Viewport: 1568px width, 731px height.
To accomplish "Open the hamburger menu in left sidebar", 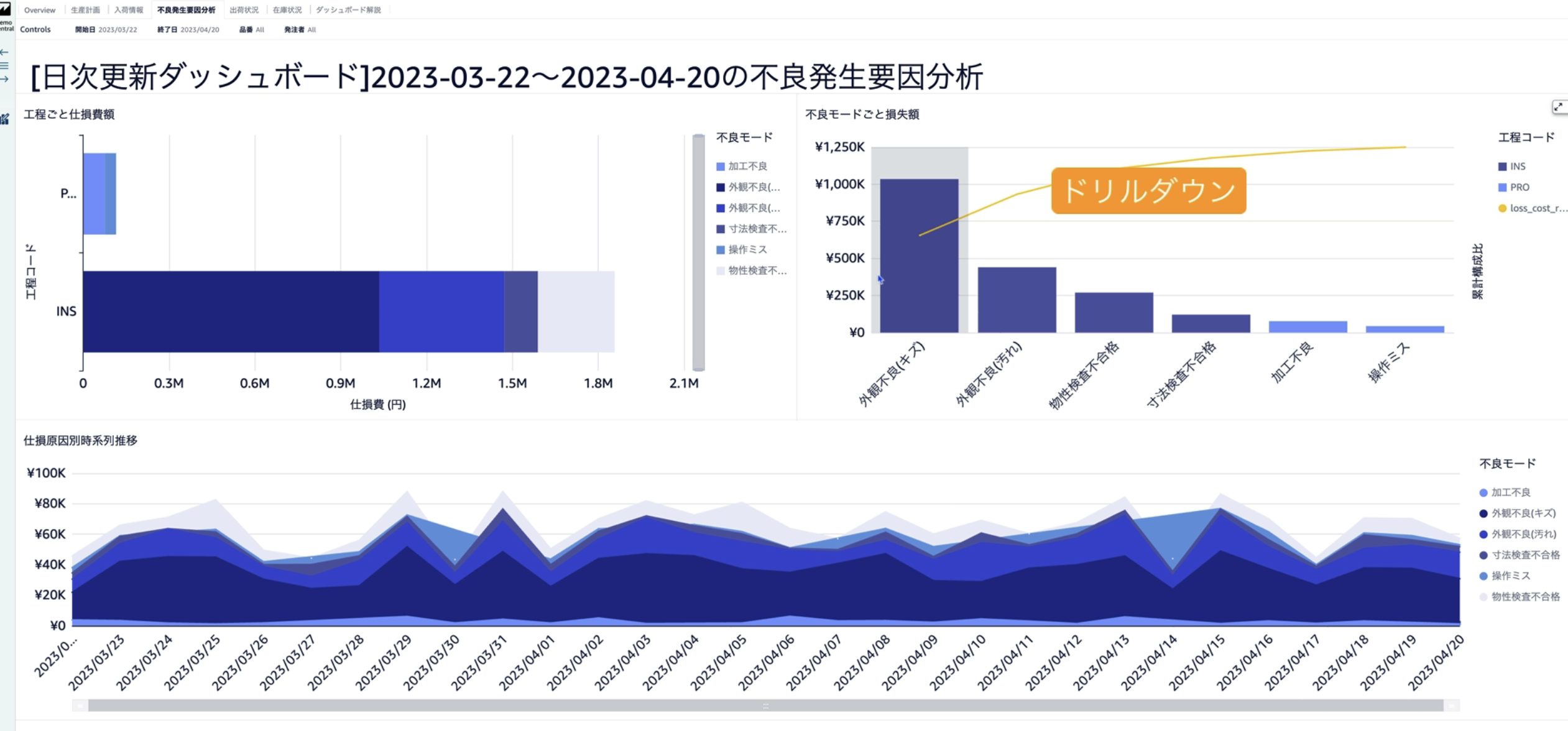I will coord(4,65).
